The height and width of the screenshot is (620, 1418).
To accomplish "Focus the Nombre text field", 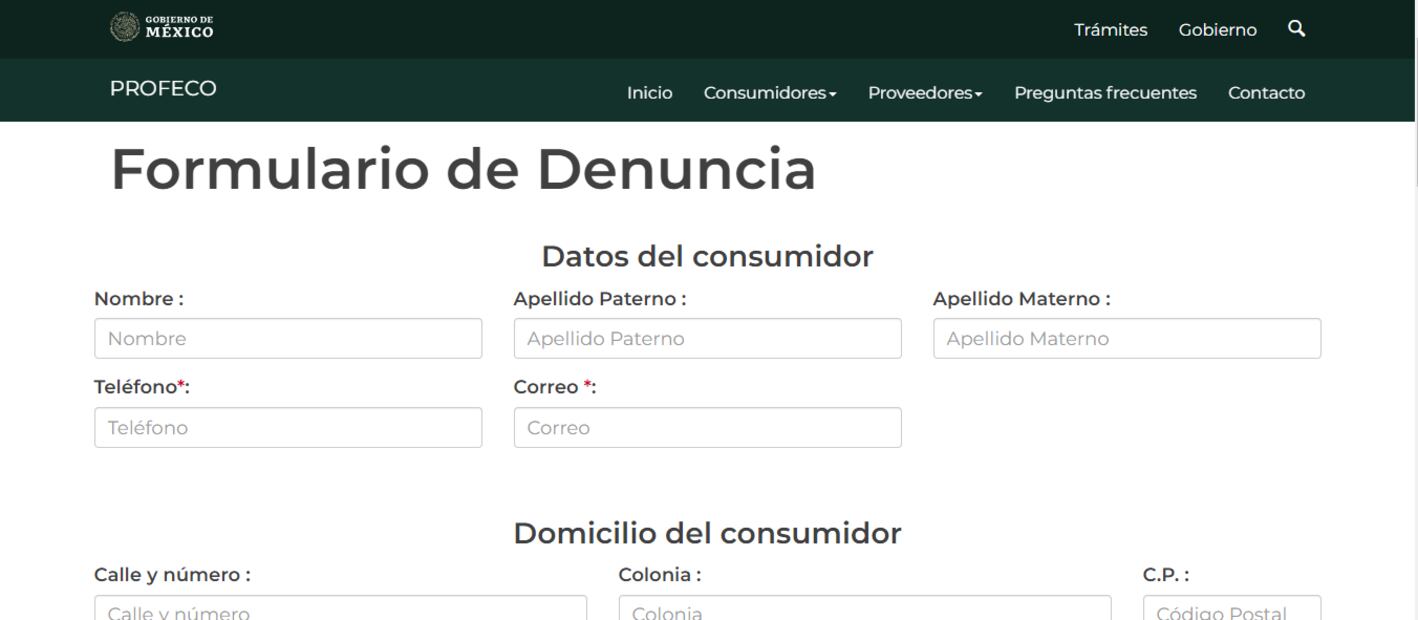I will tap(288, 339).
